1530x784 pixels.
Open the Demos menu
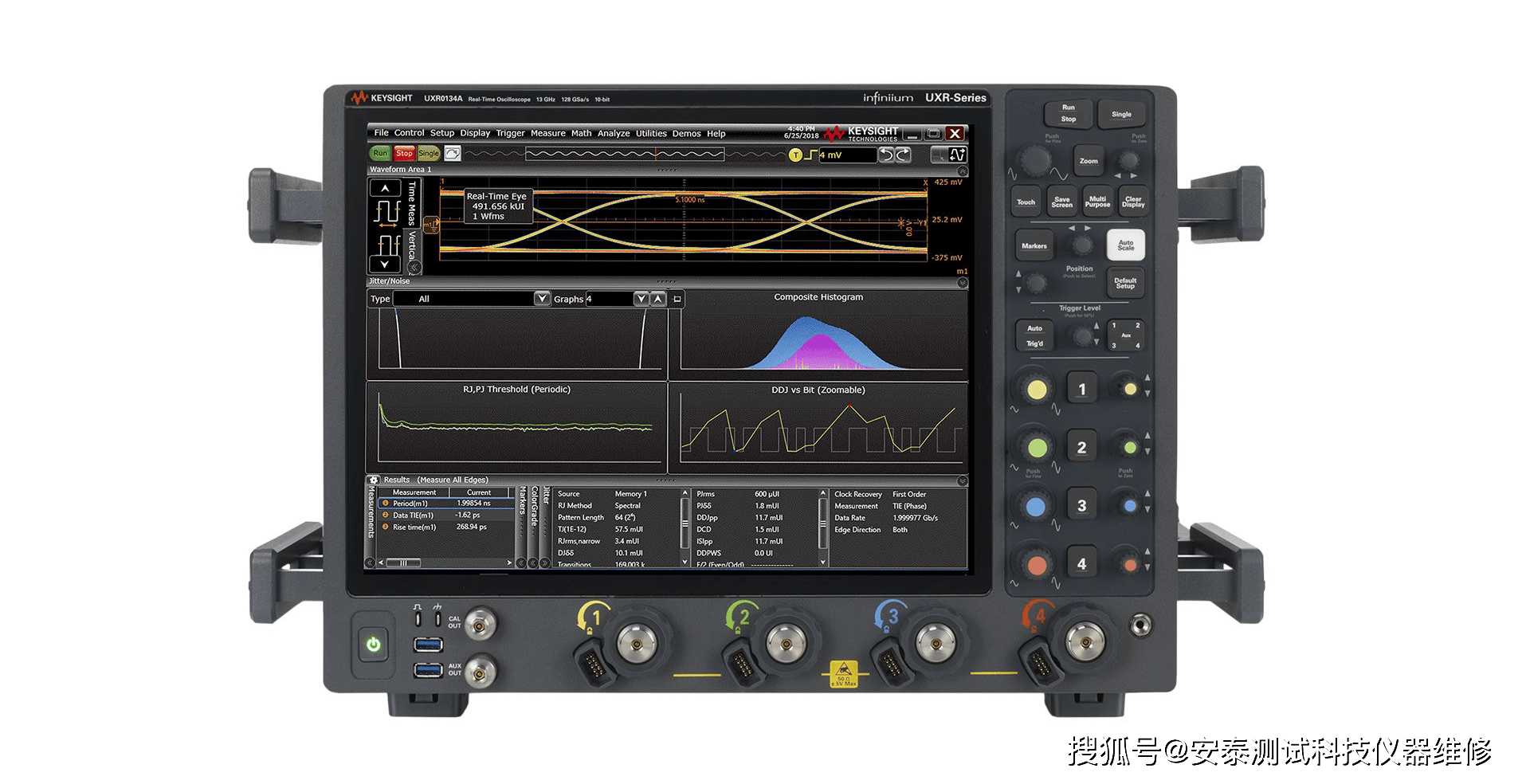click(x=686, y=133)
